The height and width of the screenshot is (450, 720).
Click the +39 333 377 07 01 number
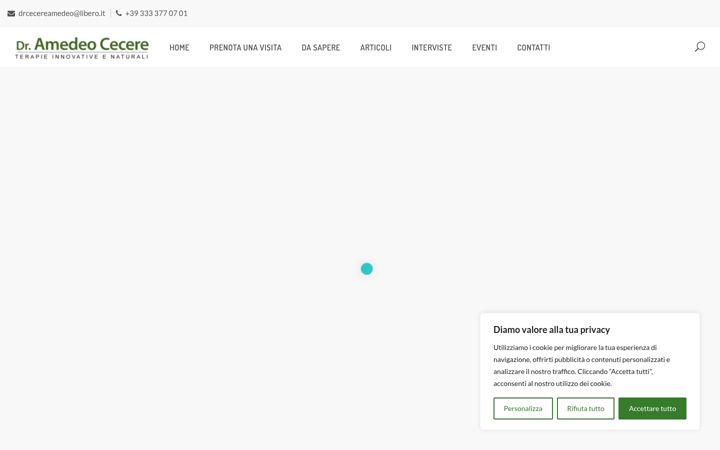click(x=156, y=13)
